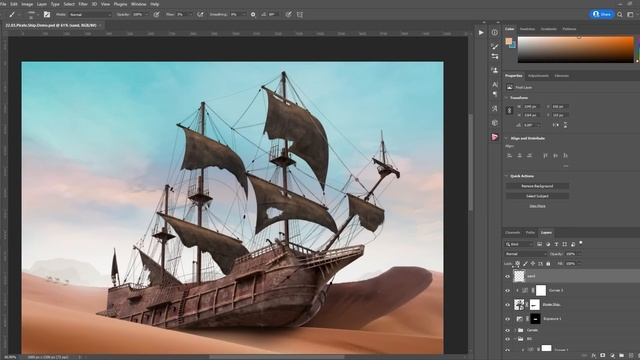640x360 pixels.
Task: Flip horizontal icon in the Transform section
Action: (x=556, y=125)
